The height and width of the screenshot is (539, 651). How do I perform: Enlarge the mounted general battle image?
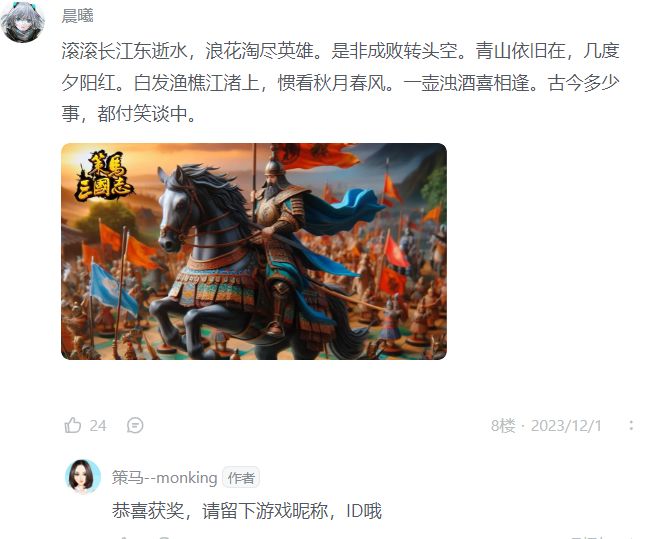(x=254, y=251)
